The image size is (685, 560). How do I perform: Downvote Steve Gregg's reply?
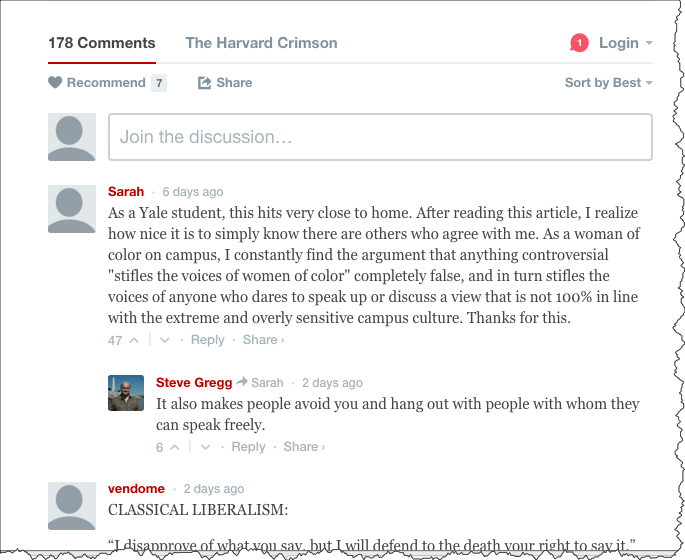point(206,447)
